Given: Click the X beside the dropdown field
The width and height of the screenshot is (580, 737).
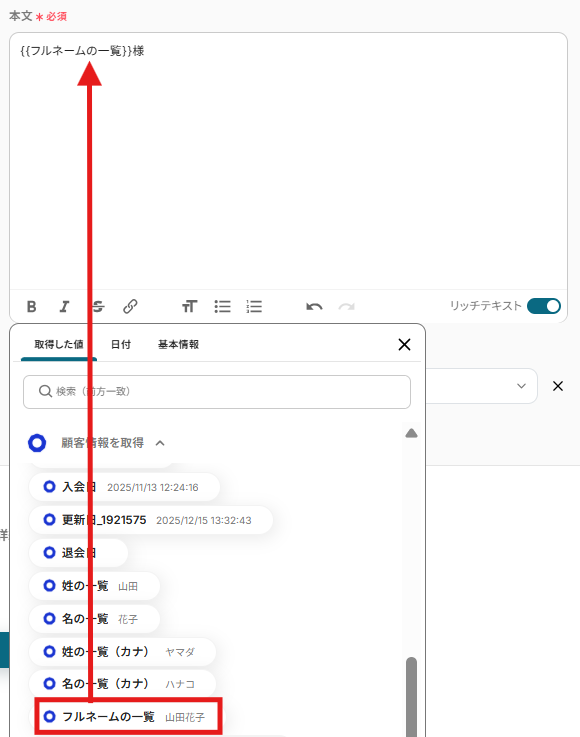Looking at the screenshot, I should [x=558, y=386].
